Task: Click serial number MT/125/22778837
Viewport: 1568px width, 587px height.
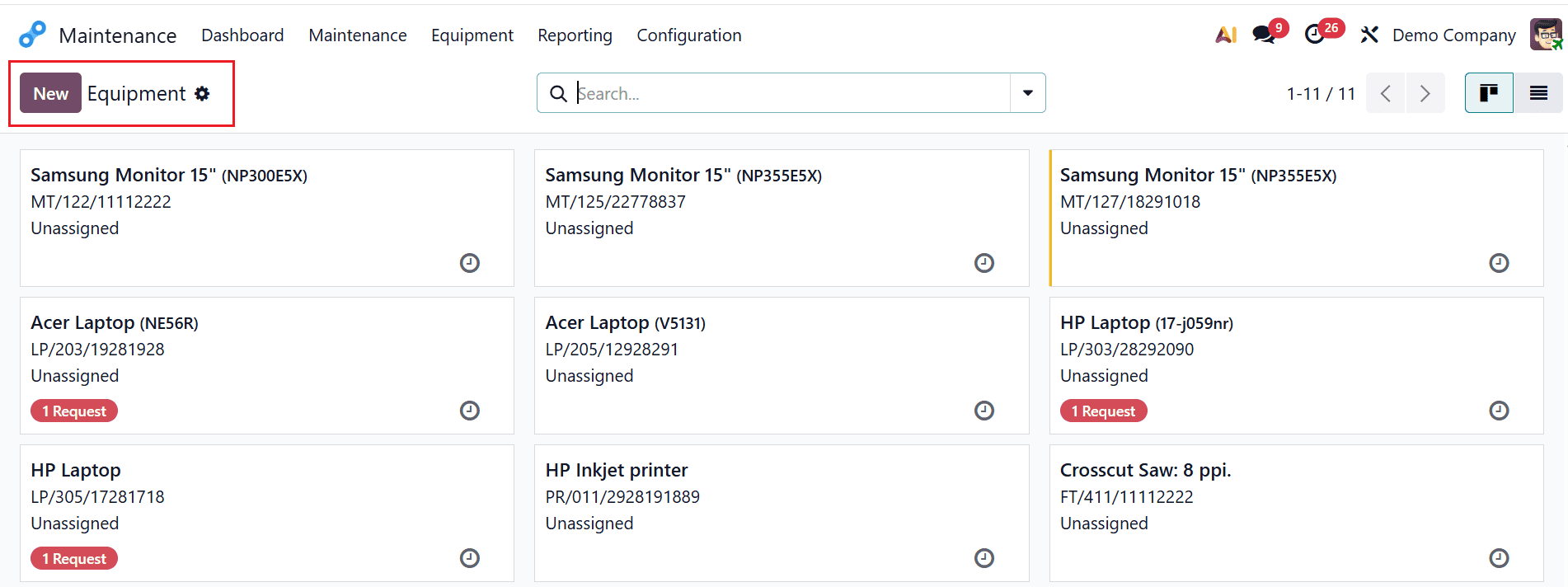Action: [x=615, y=202]
